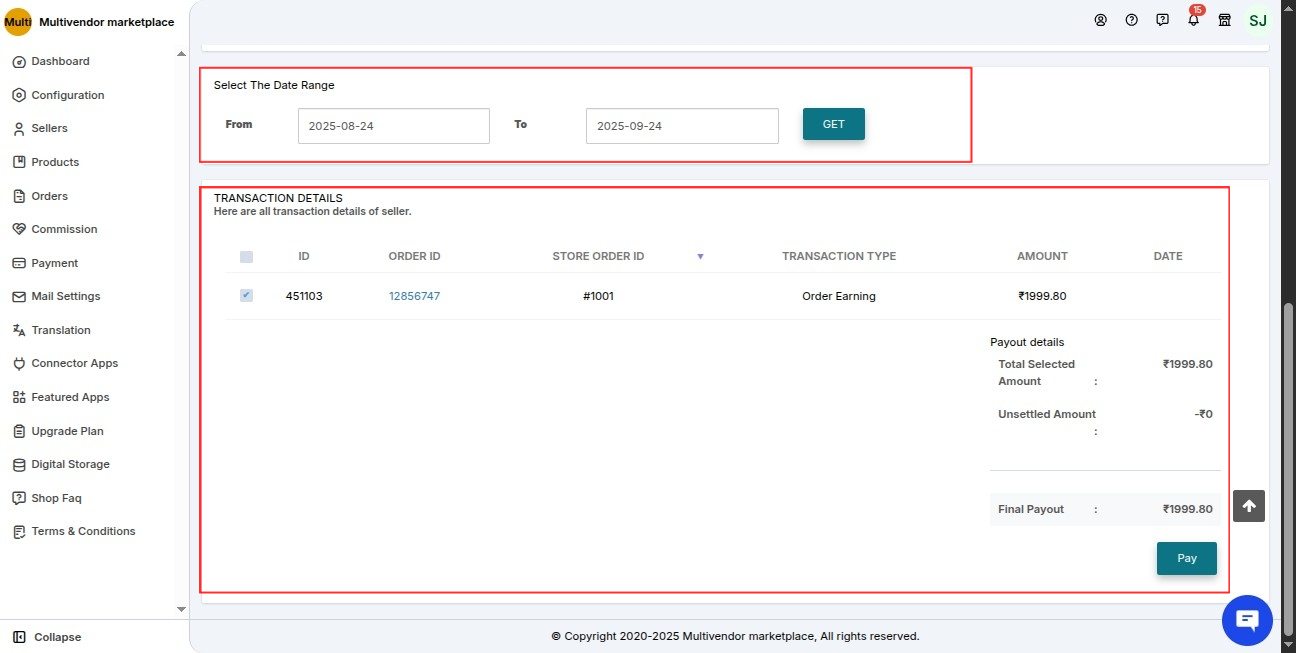The height and width of the screenshot is (653, 1296).
Task: Click the SJ account avatar
Action: (1258, 20)
